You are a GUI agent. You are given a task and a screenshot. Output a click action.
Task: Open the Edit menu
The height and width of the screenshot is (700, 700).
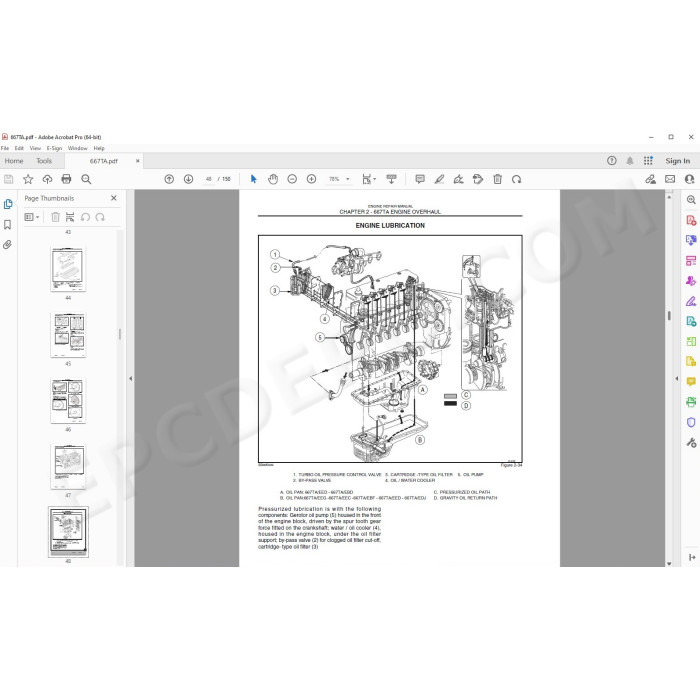(x=19, y=148)
